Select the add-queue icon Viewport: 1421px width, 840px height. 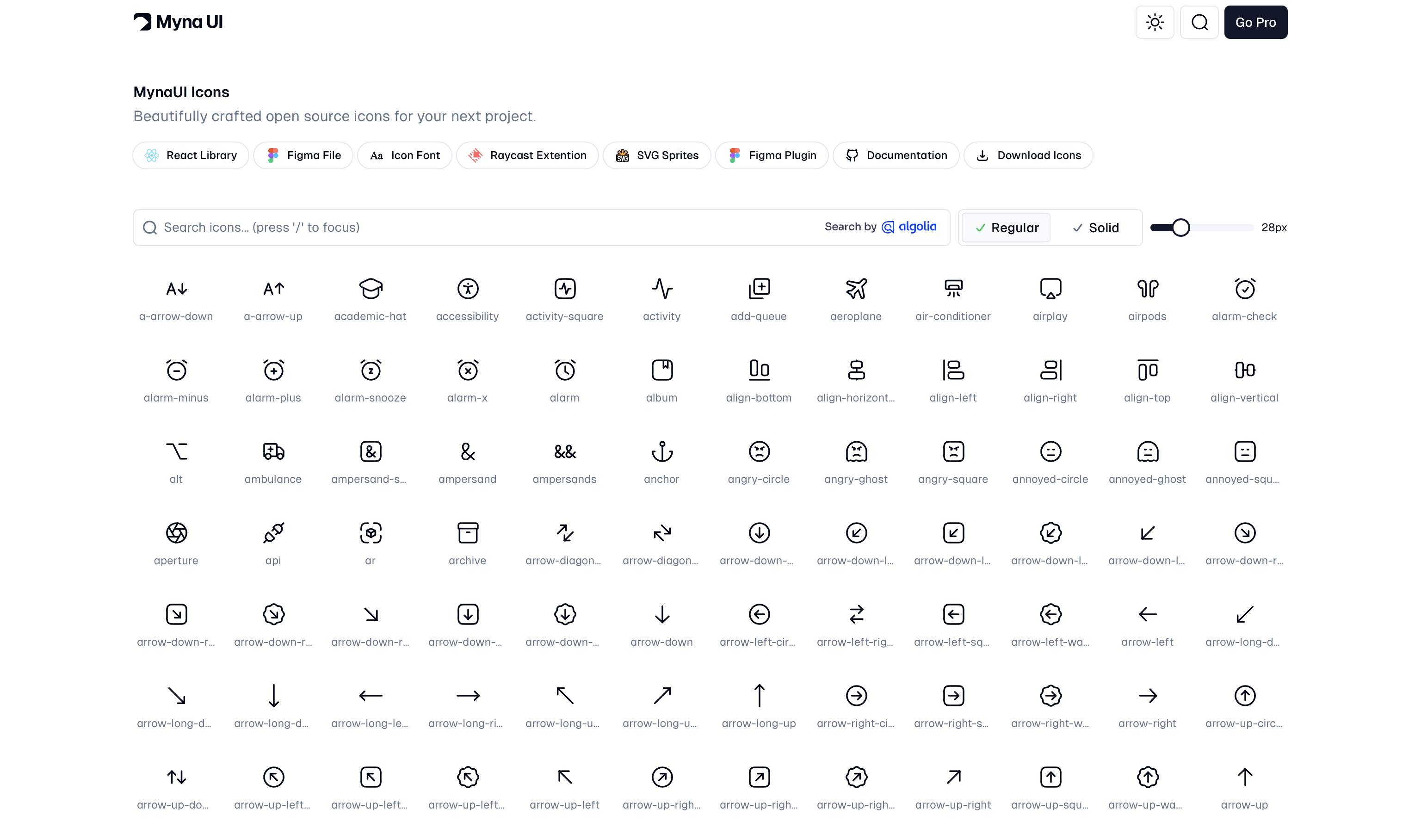pyautogui.click(x=759, y=289)
